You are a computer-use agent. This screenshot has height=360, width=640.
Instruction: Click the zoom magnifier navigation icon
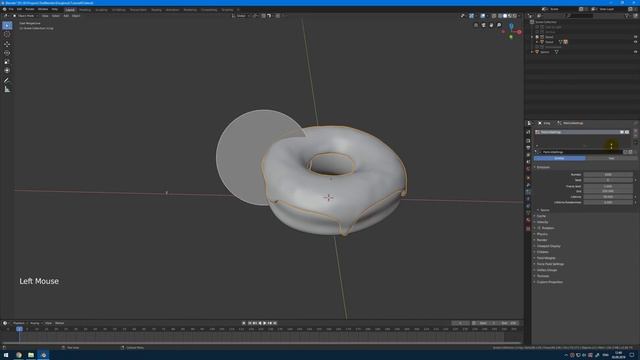499,25
